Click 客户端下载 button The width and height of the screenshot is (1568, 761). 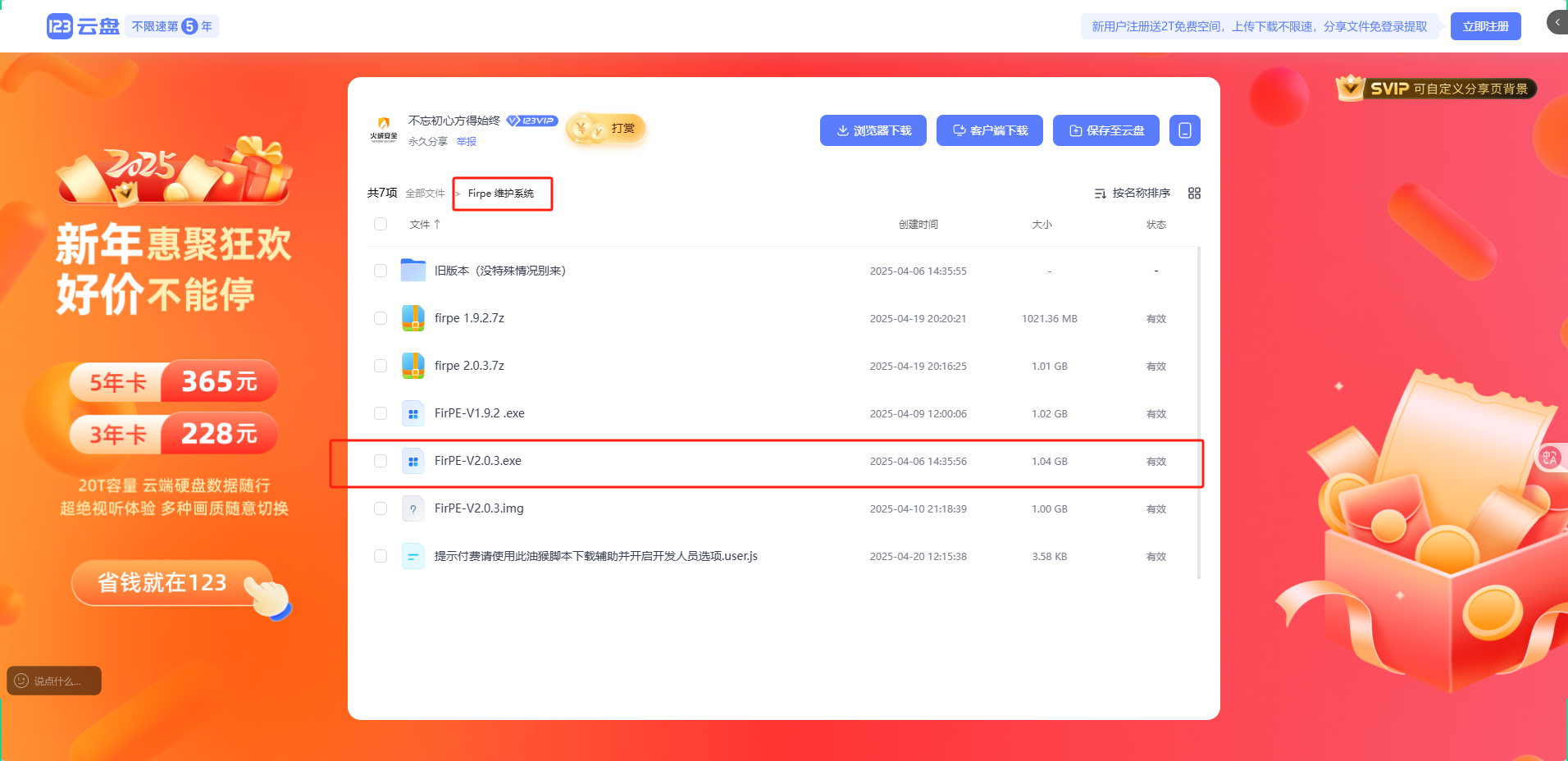(990, 130)
